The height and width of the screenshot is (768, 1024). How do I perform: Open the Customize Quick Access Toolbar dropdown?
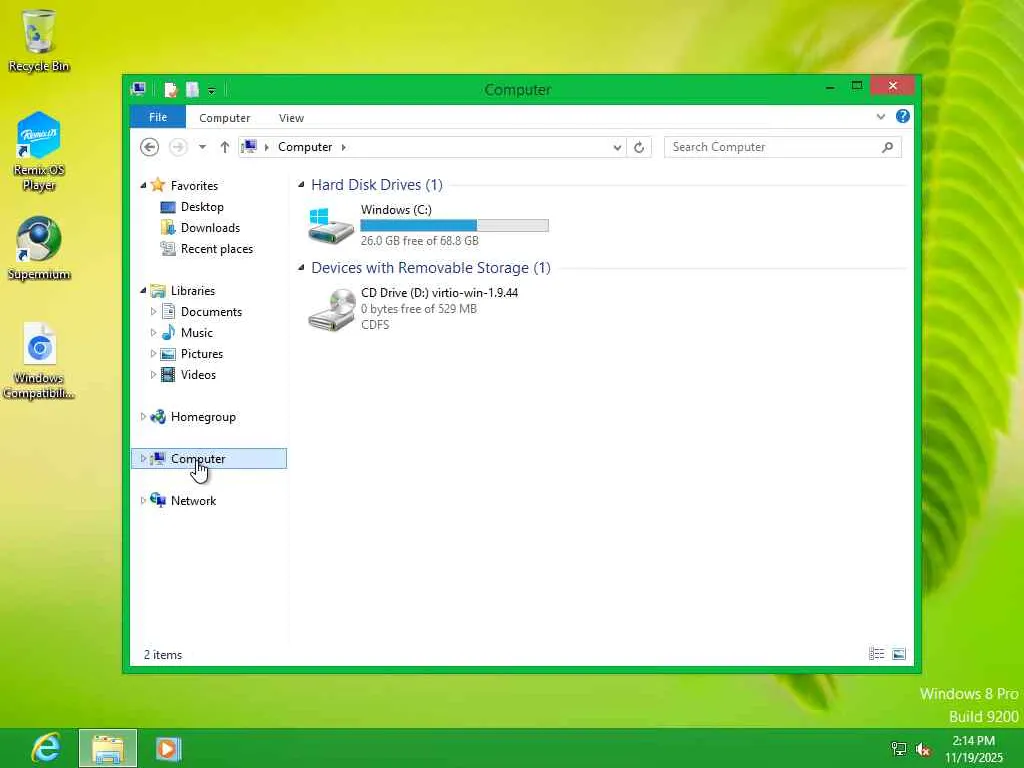tap(212, 90)
